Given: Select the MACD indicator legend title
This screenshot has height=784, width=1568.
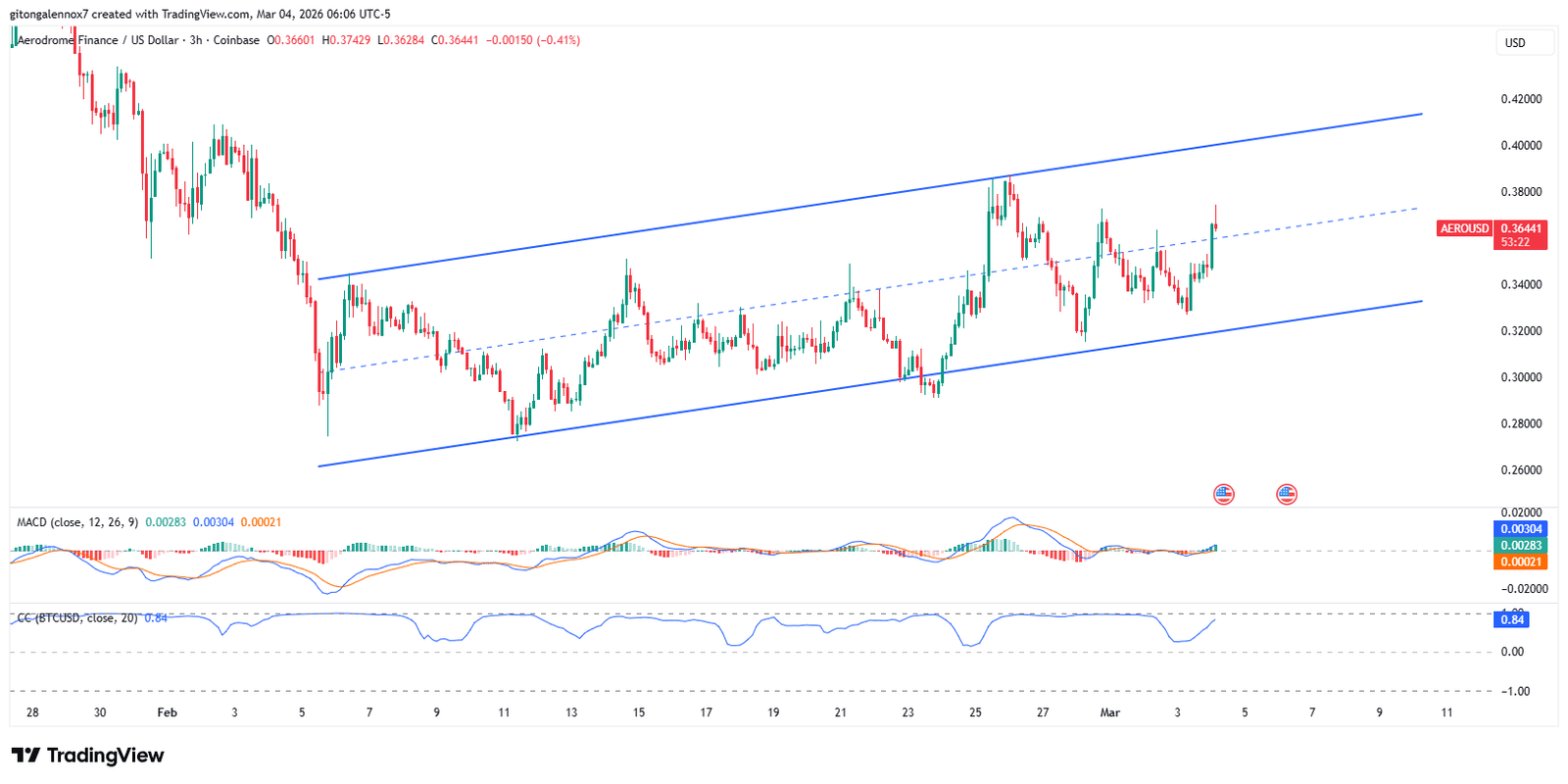Looking at the screenshot, I should 77,522.
